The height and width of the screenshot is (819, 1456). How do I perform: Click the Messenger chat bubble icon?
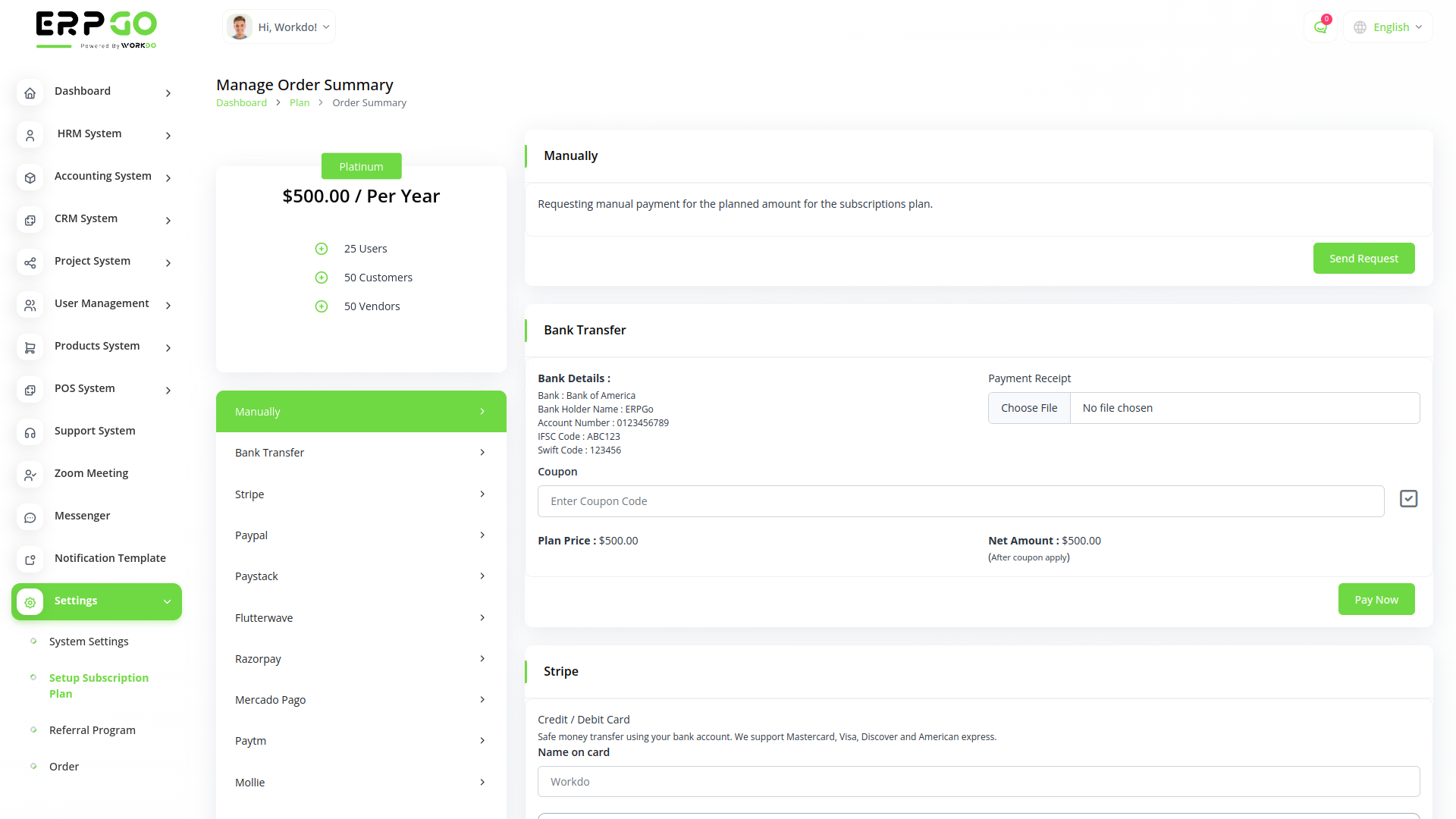coord(30,517)
